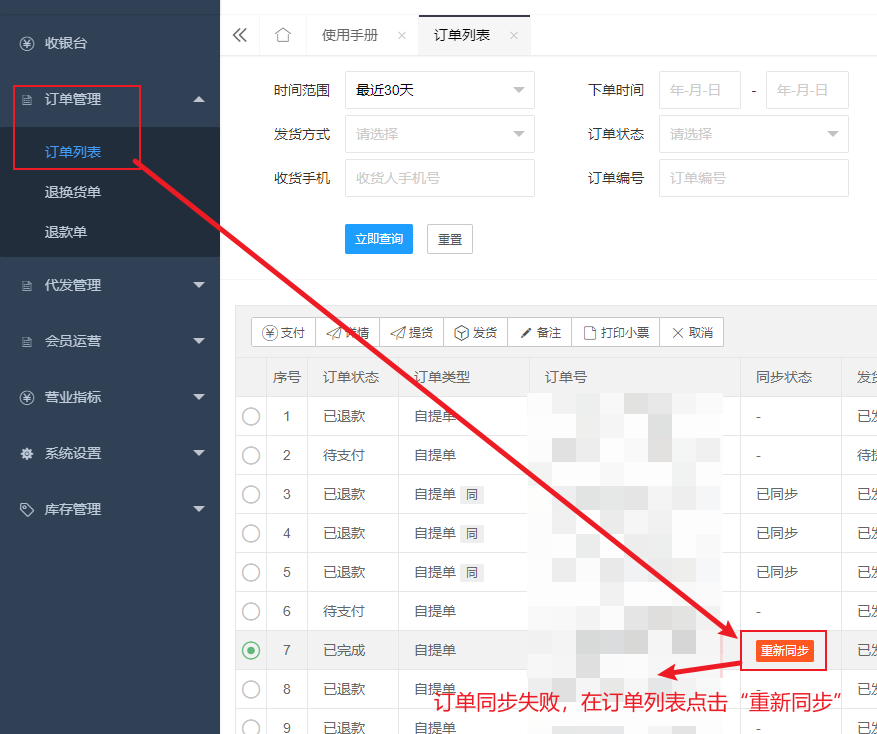Select the radio button for order row 3
The height and width of the screenshot is (734, 877).
(251, 494)
